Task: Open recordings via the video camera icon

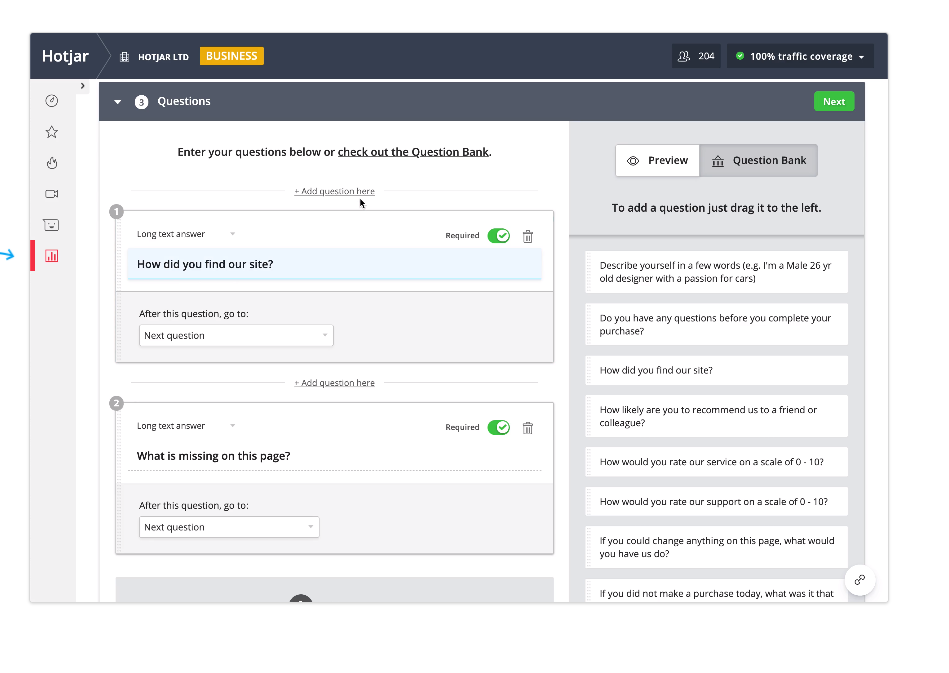Action: coord(52,194)
